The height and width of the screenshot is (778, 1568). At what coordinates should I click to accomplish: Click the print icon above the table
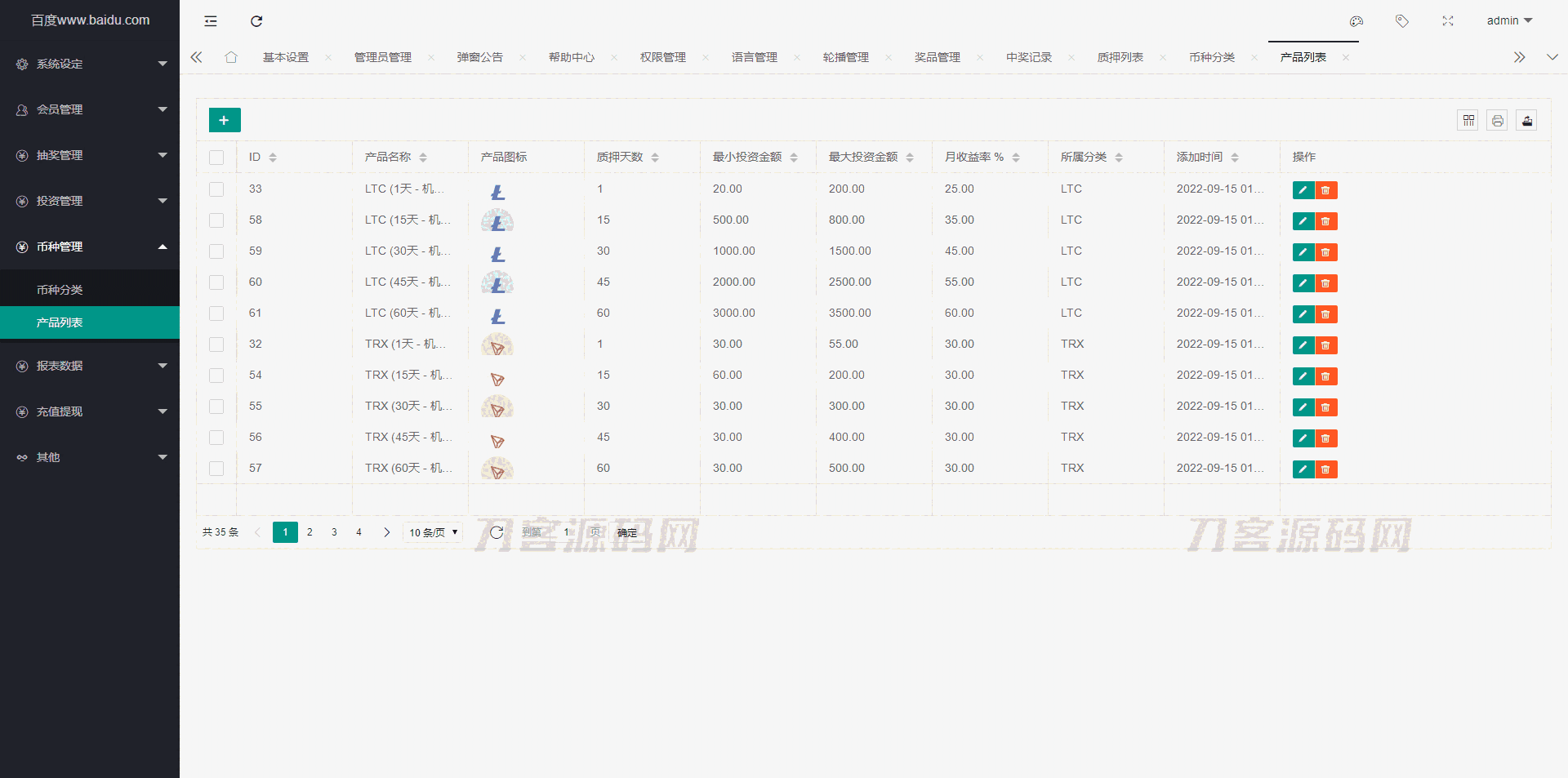click(1497, 120)
